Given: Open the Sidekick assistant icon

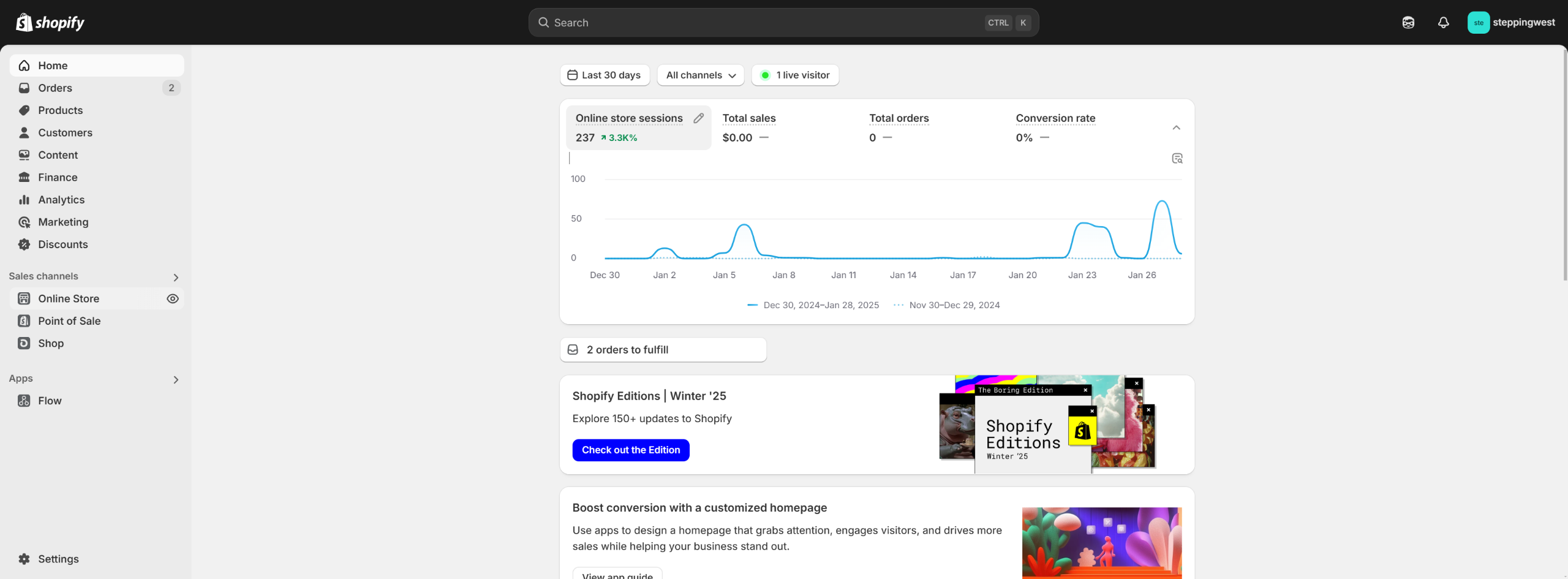Looking at the screenshot, I should pos(1408,23).
